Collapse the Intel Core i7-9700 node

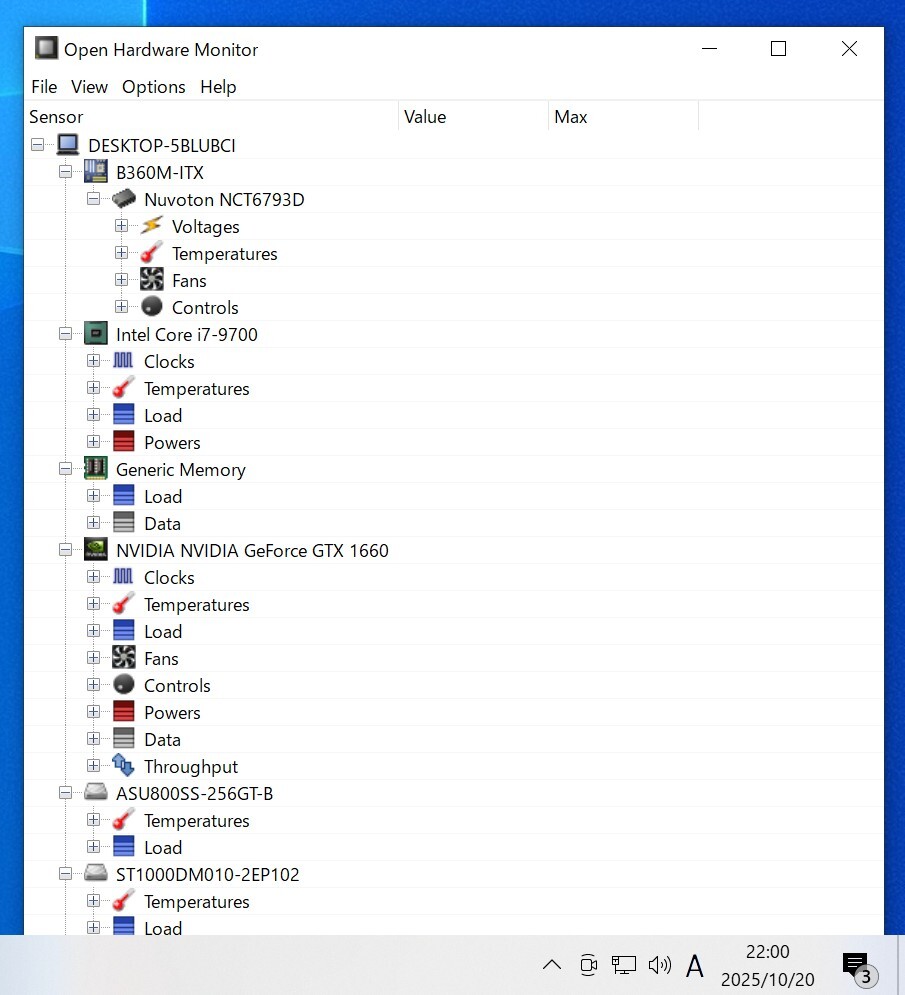point(65,334)
